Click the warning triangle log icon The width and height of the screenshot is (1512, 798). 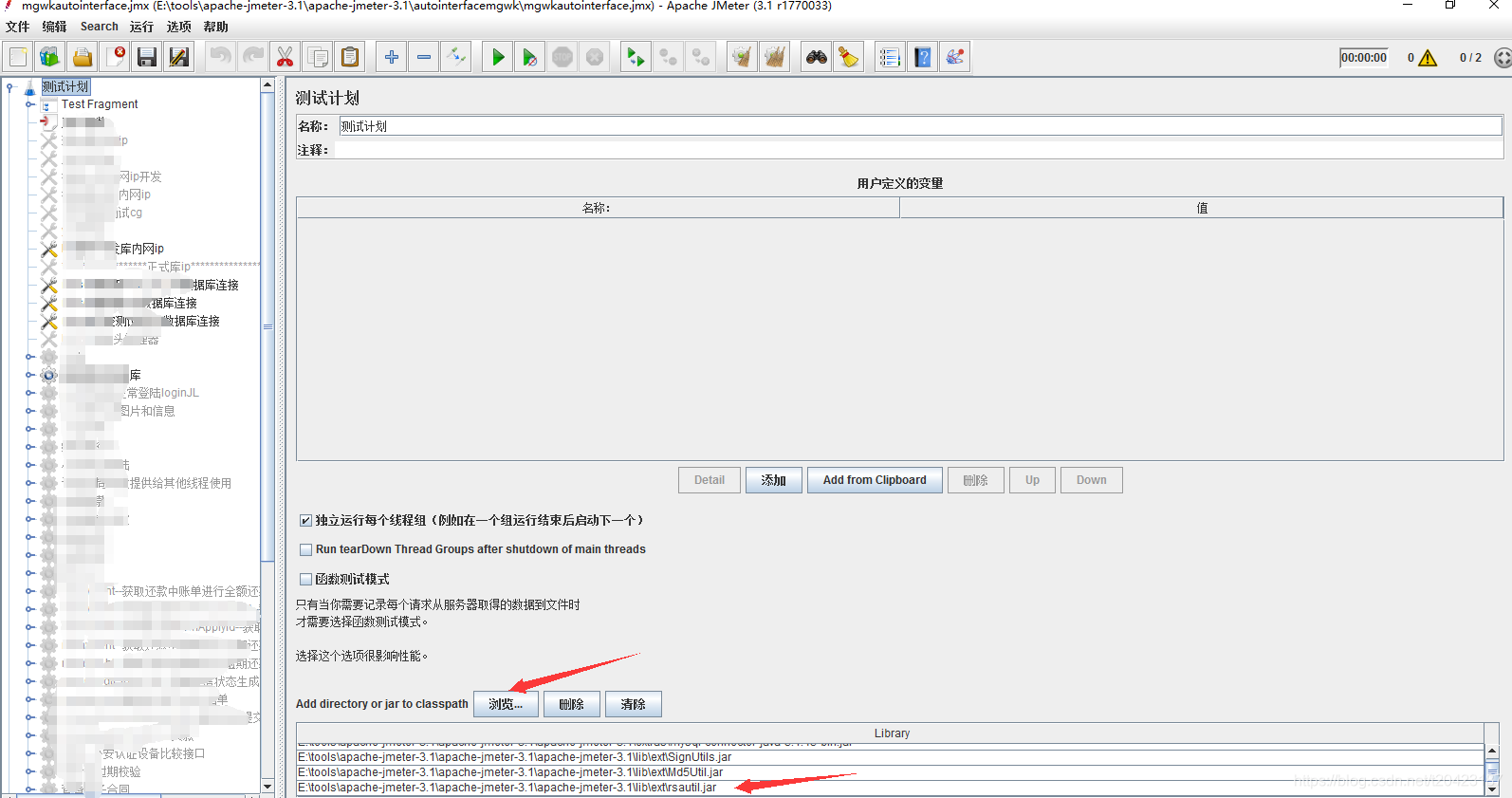[x=1428, y=58]
